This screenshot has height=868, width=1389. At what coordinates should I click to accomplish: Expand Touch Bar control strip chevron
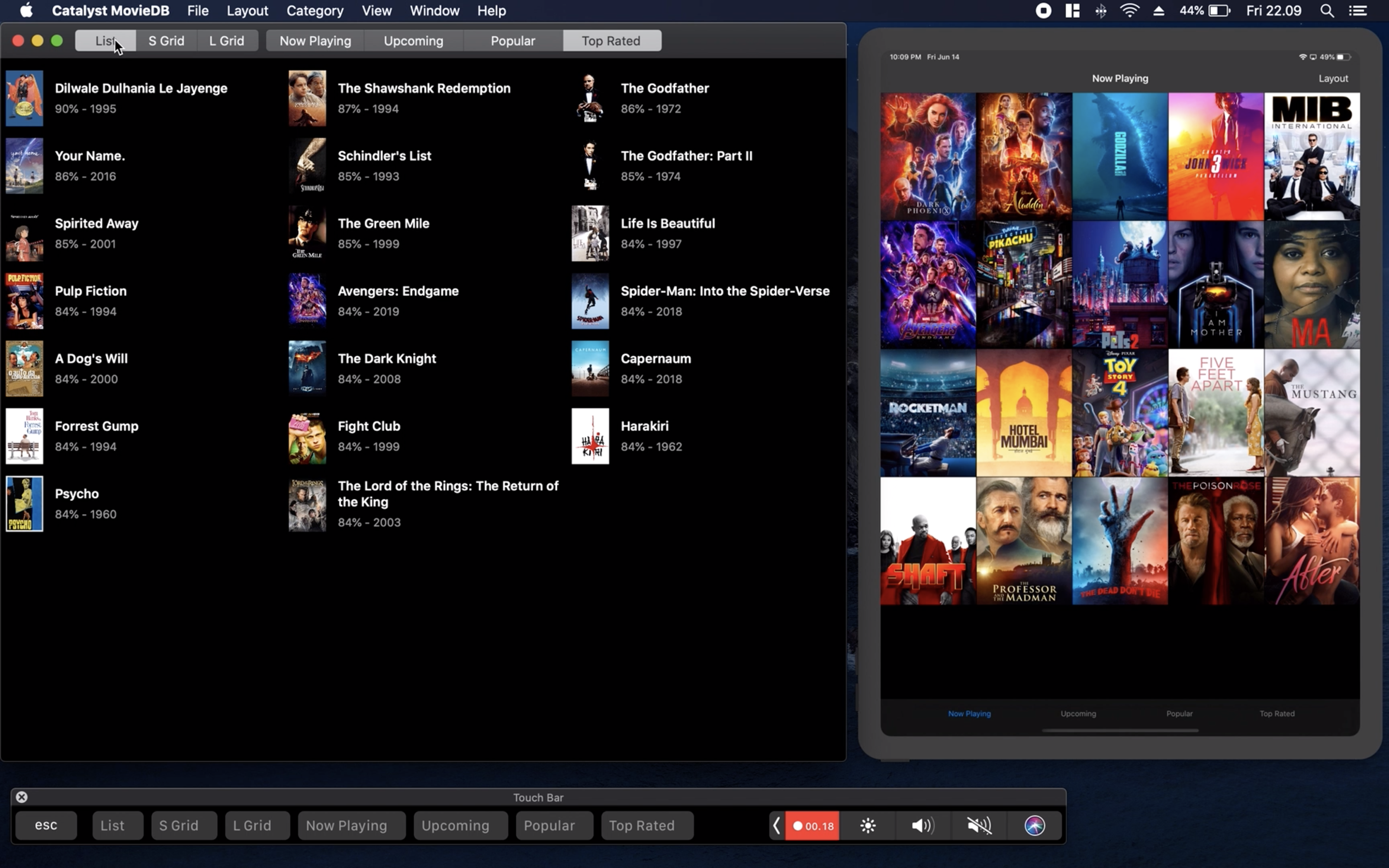[776, 825]
